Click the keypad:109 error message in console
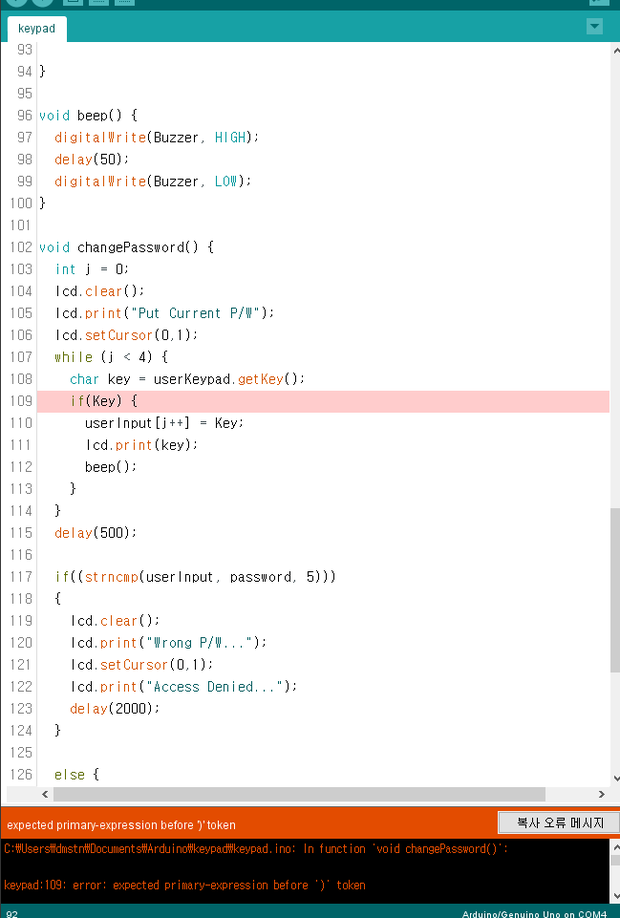This screenshot has width=620, height=918. [x=185, y=885]
